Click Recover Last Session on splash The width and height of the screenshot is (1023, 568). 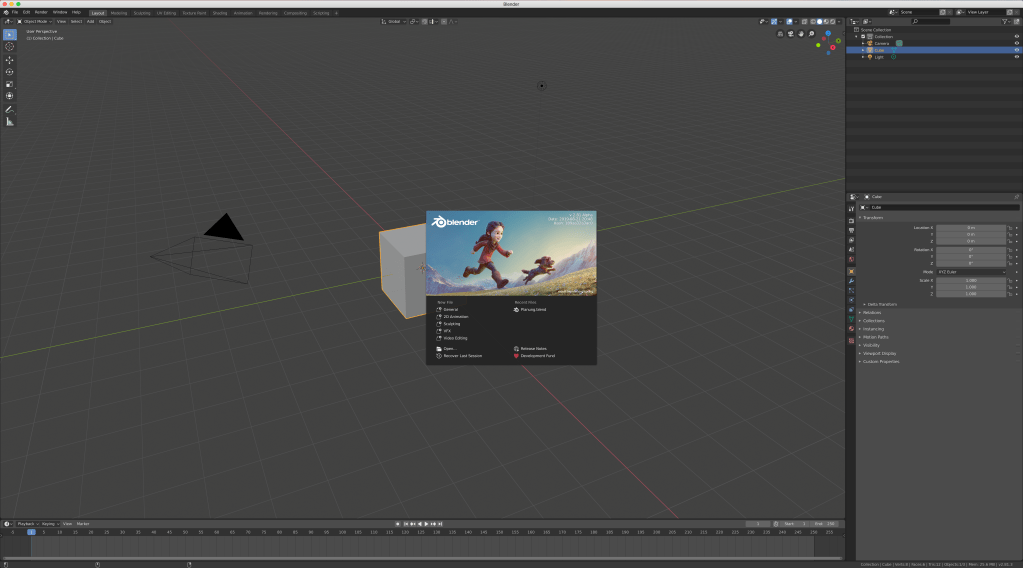[462, 355]
